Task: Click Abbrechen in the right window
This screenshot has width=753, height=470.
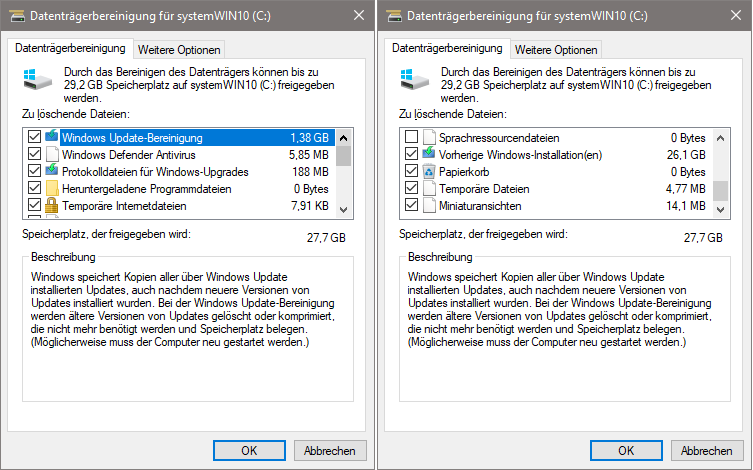Action: point(707,450)
